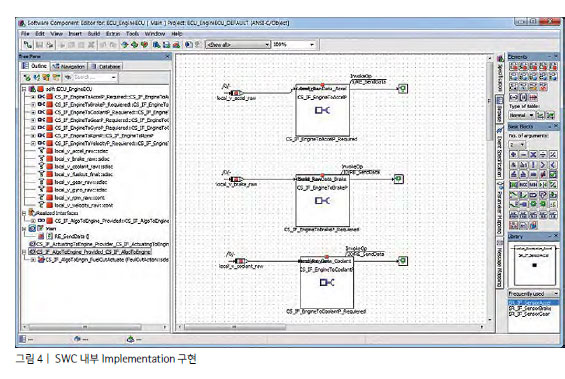Expand the CS_IF_EngineToGearP_Required tree node
The height and width of the screenshot is (379, 565).
(x=33, y=120)
